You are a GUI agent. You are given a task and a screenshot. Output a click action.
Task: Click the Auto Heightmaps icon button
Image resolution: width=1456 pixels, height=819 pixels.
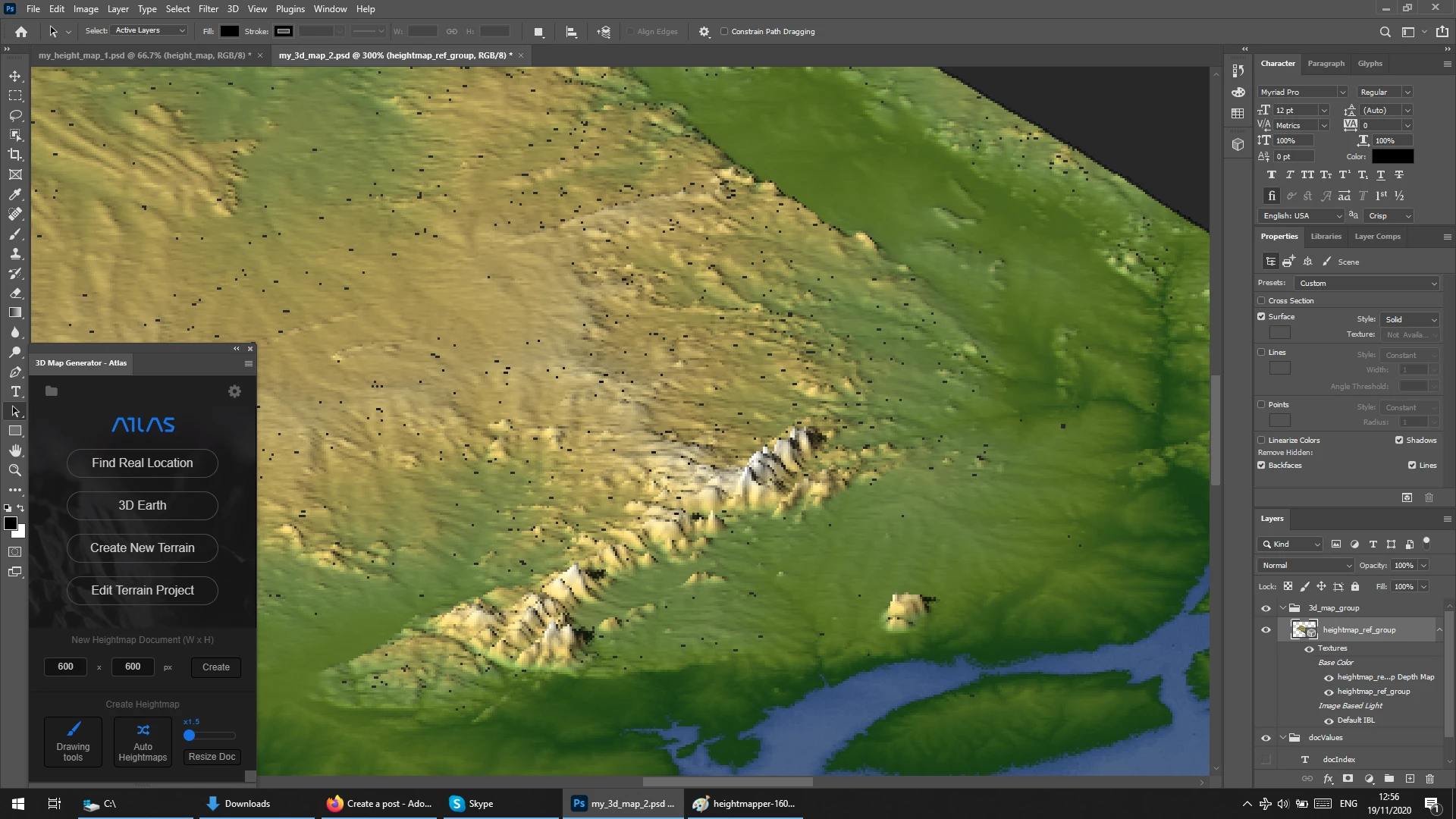143,741
